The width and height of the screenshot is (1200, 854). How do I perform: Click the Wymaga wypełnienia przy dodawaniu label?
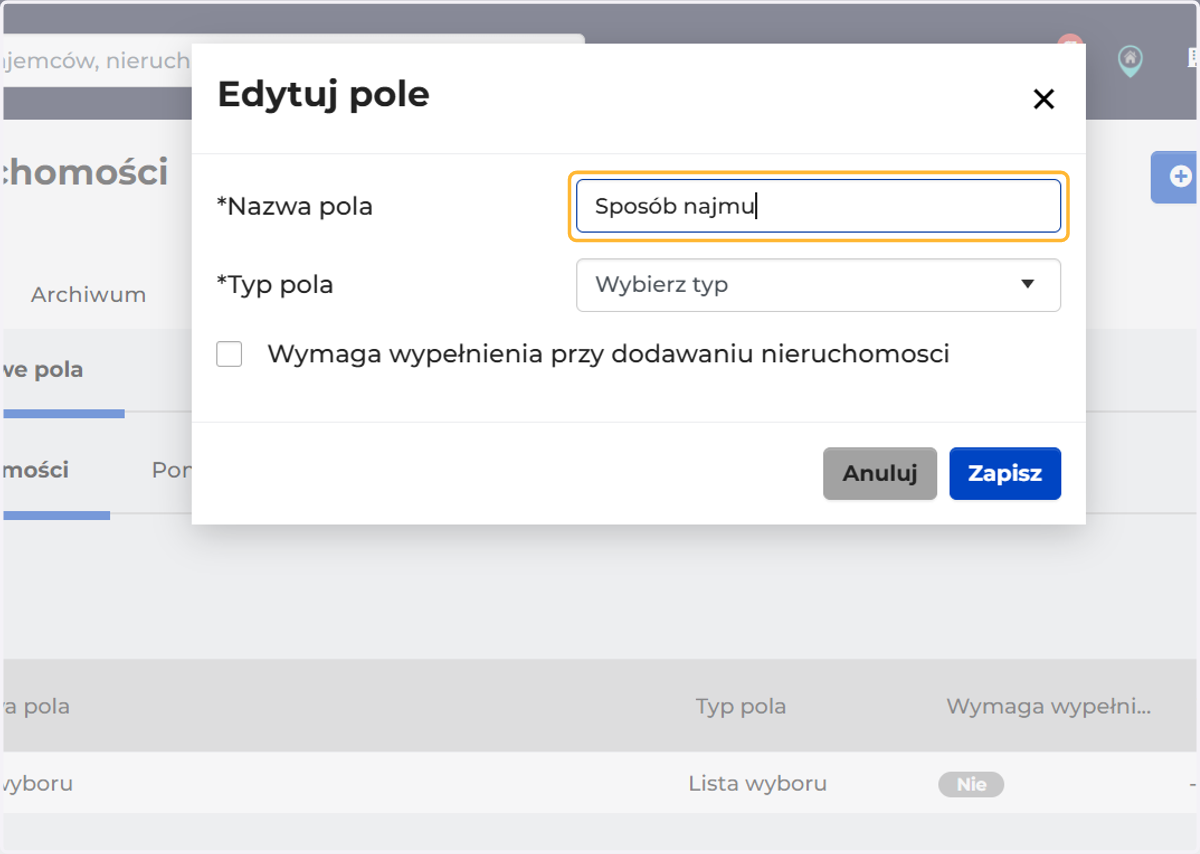pyautogui.click(x=608, y=354)
